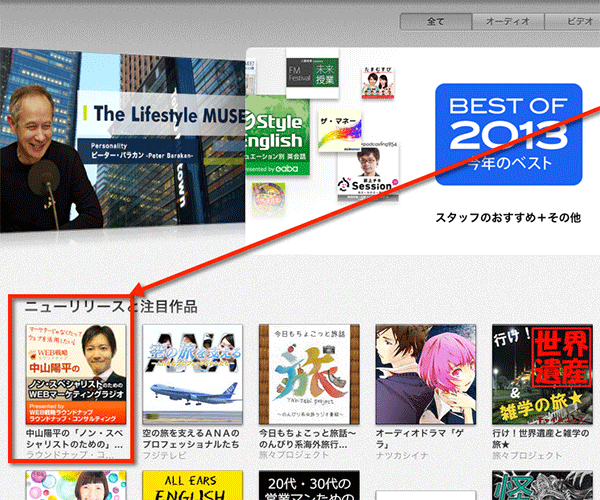Viewport: 600px width, 500px height.
Task: Open The Lifestyle MUSEUM banner
Action: point(122,140)
